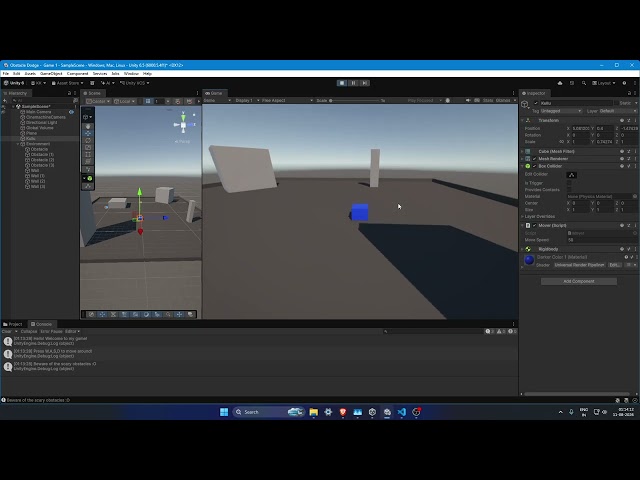Open the Component menu

(78, 74)
